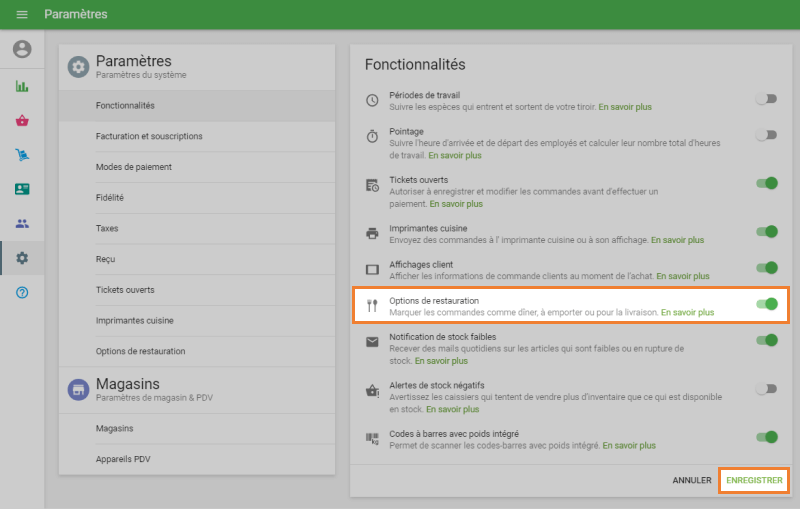Enable the Pointage time clock switch

coord(766,135)
